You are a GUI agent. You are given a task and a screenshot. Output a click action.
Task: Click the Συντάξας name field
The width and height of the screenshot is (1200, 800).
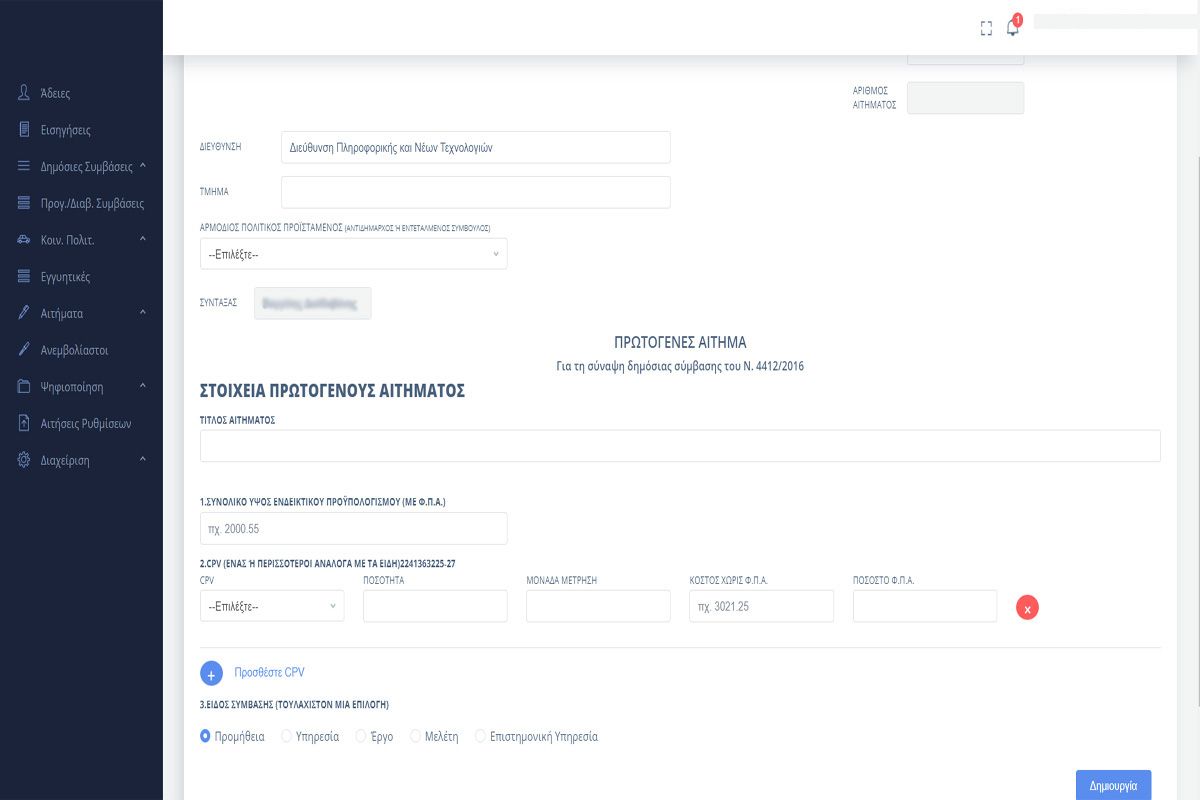[x=313, y=303]
